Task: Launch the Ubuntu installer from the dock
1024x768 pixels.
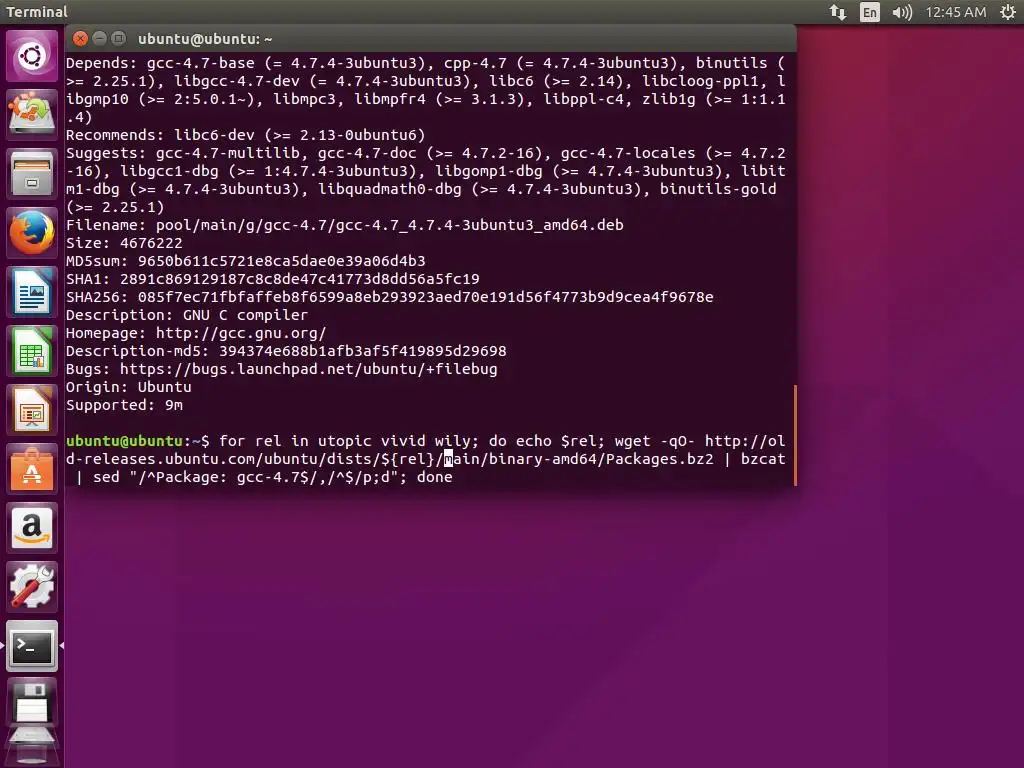Action: tap(31, 114)
